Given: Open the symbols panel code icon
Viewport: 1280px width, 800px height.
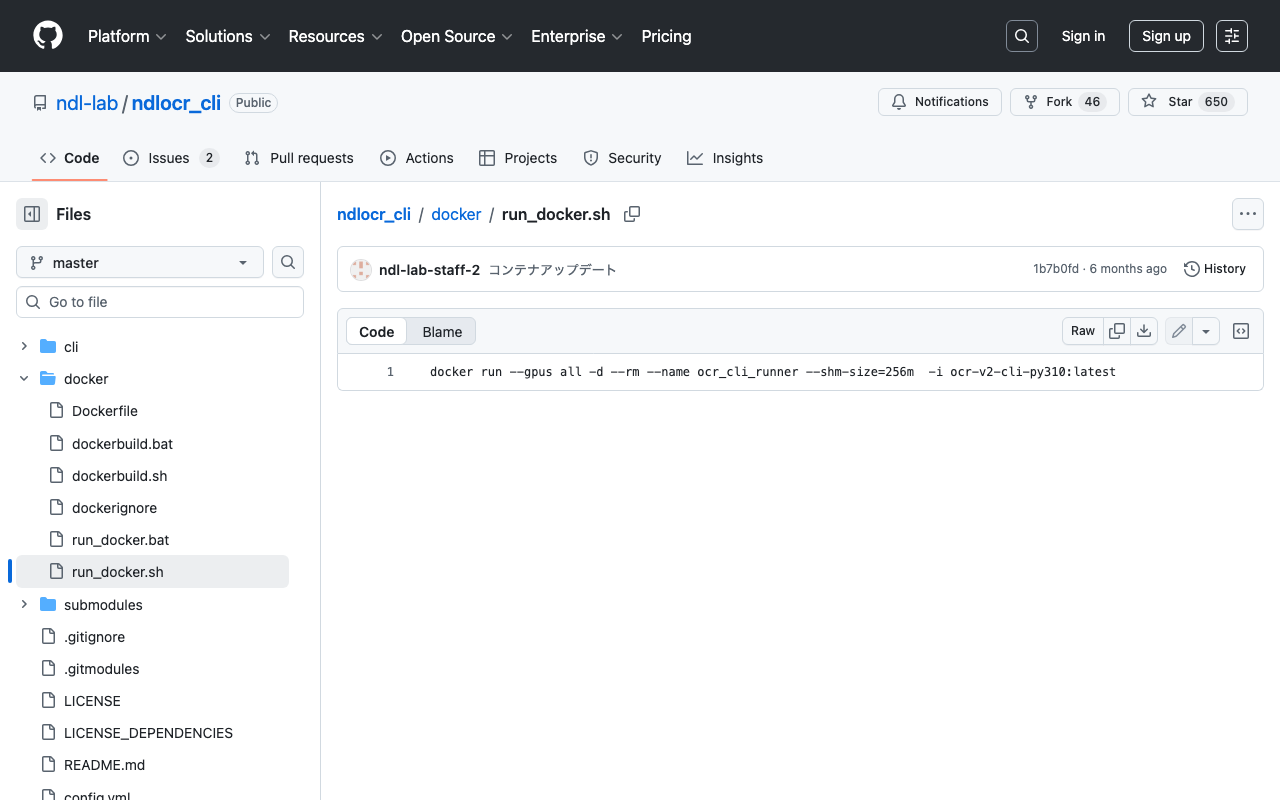Looking at the screenshot, I should [x=1240, y=330].
